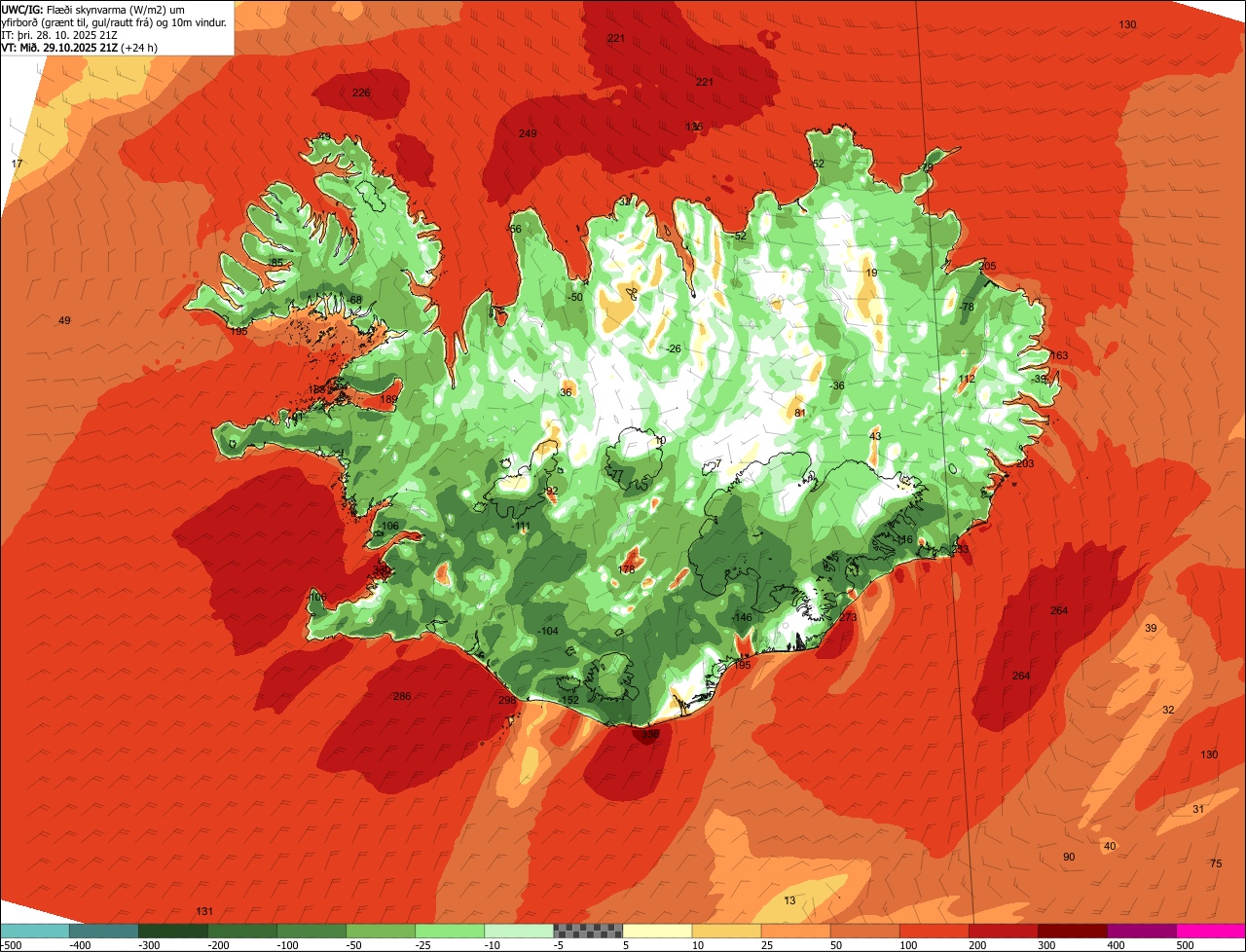Click the map value '17' near the left edge
1246x952 pixels.
click(17, 164)
